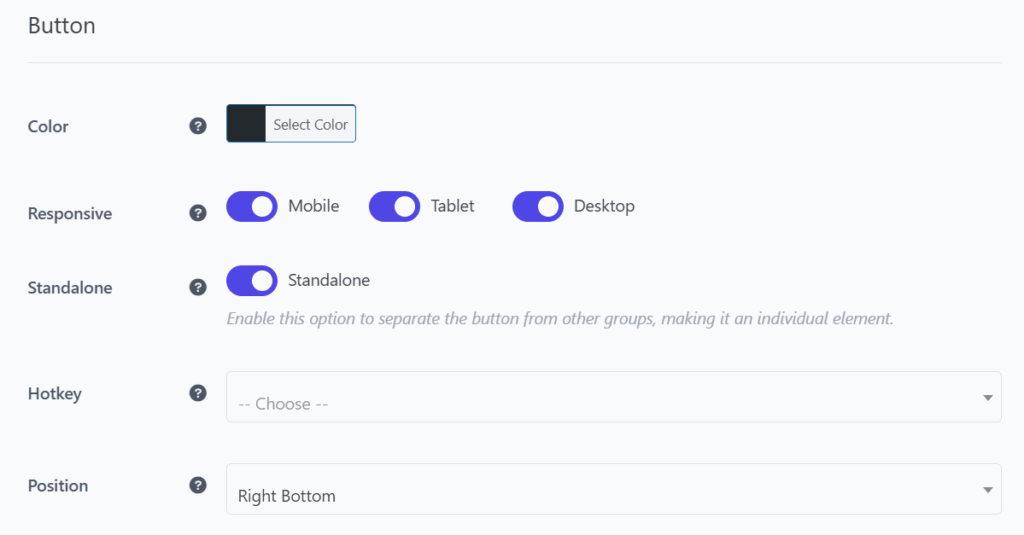The height and width of the screenshot is (535, 1024).
Task: Open the Hotkey Choose dropdown
Action: [613, 397]
